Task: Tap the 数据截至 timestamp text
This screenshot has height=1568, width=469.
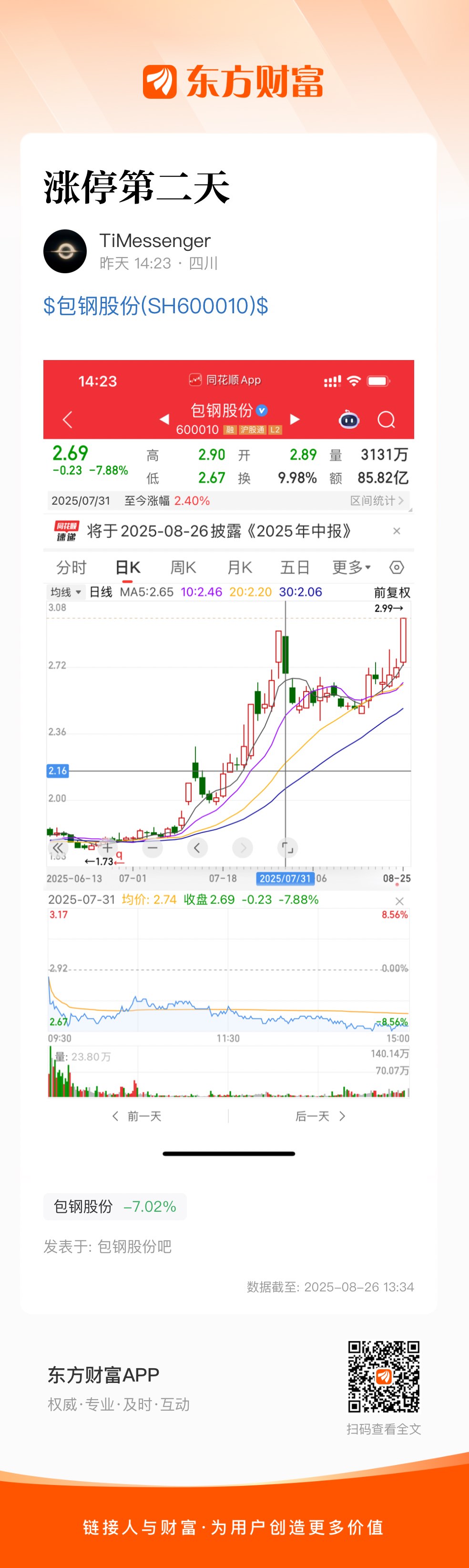Action: coord(330,1287)
